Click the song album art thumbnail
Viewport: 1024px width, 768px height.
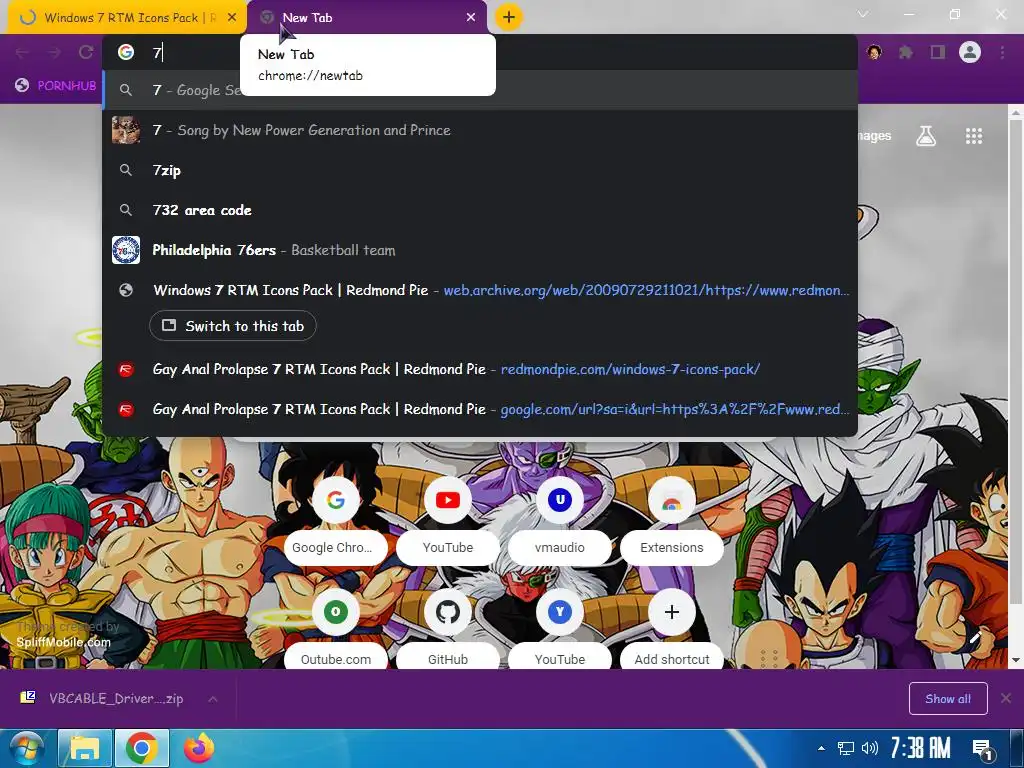[x=126, y=130]
